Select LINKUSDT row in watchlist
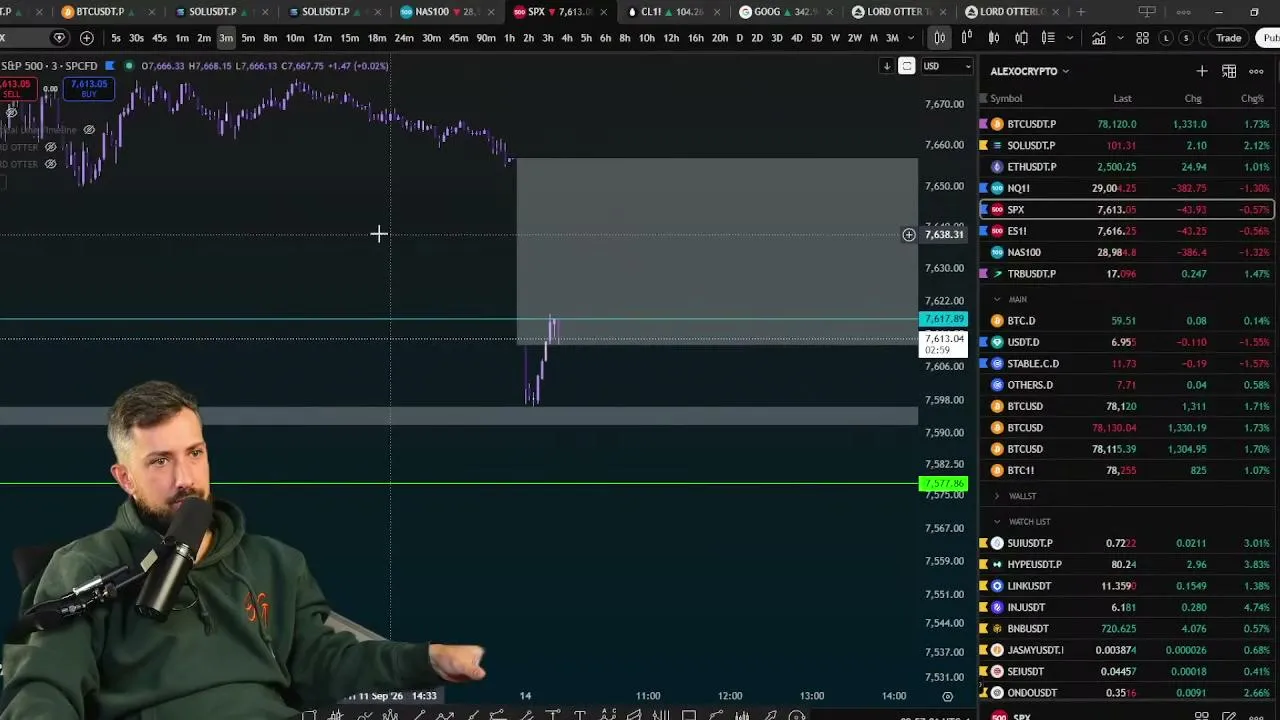This screenshot has height=720, width=1280. (1127, 586)
